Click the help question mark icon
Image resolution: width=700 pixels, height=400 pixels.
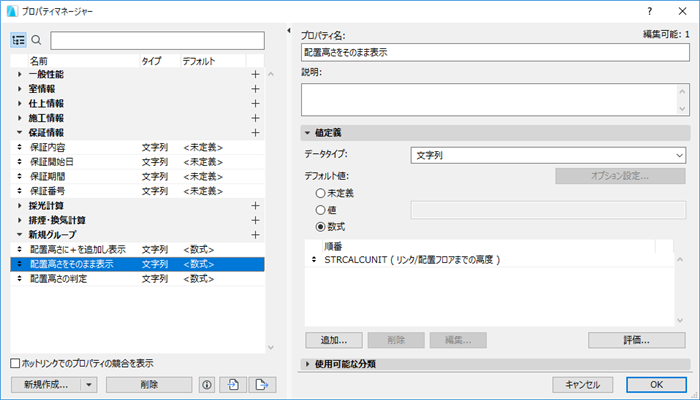[650, 12]
